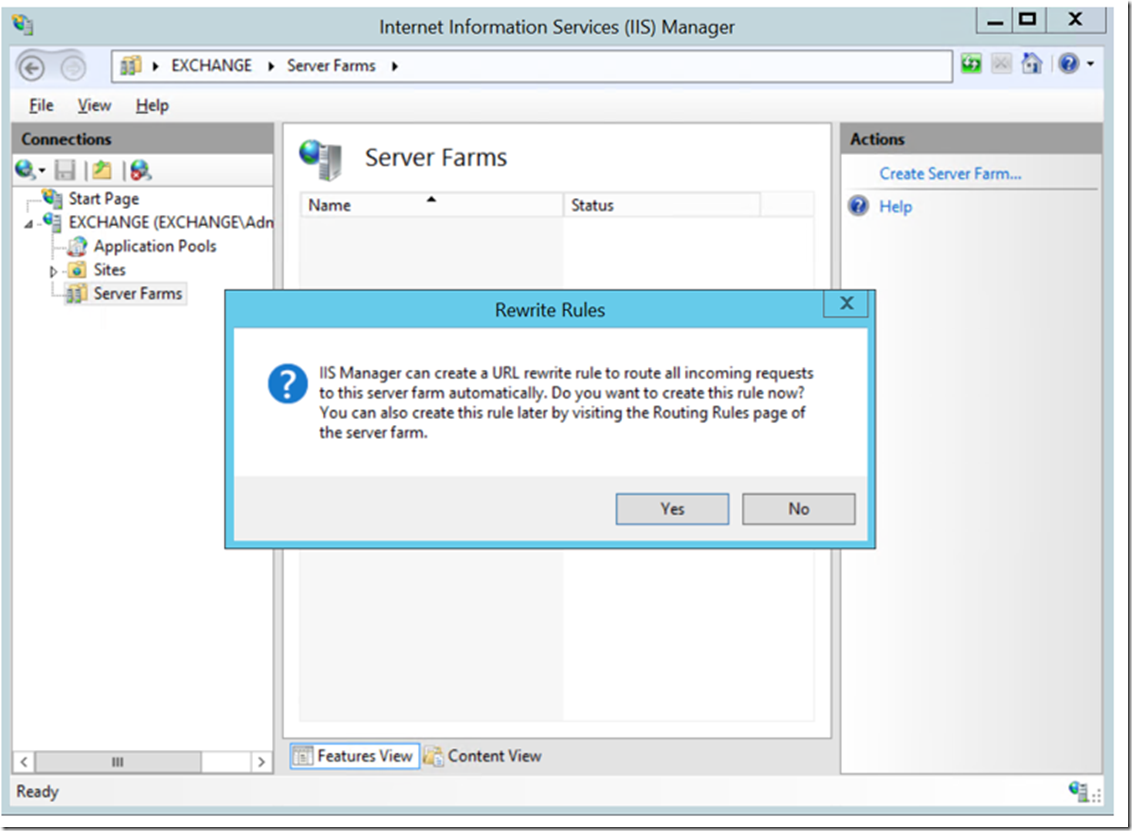Click the Create New Connection globe icon
This screenshot has height=831, width=1132.
tap(25, 170)
